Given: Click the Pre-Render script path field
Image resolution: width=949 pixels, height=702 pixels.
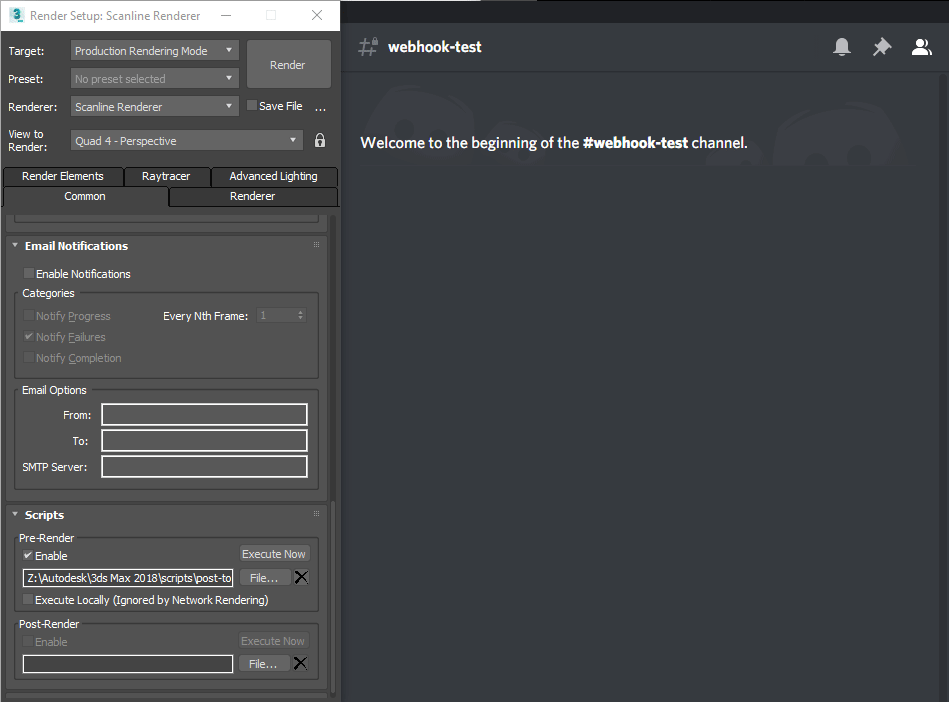Looking at the screenshot, I should tap(128, 578).
